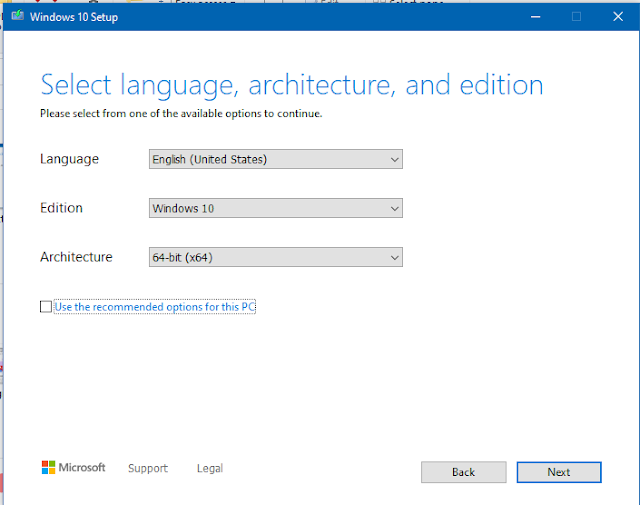Viewport: 640px width, 505px height.
Task: Click 'Use the recommended options for this PC' label
Action: point(155,307)
